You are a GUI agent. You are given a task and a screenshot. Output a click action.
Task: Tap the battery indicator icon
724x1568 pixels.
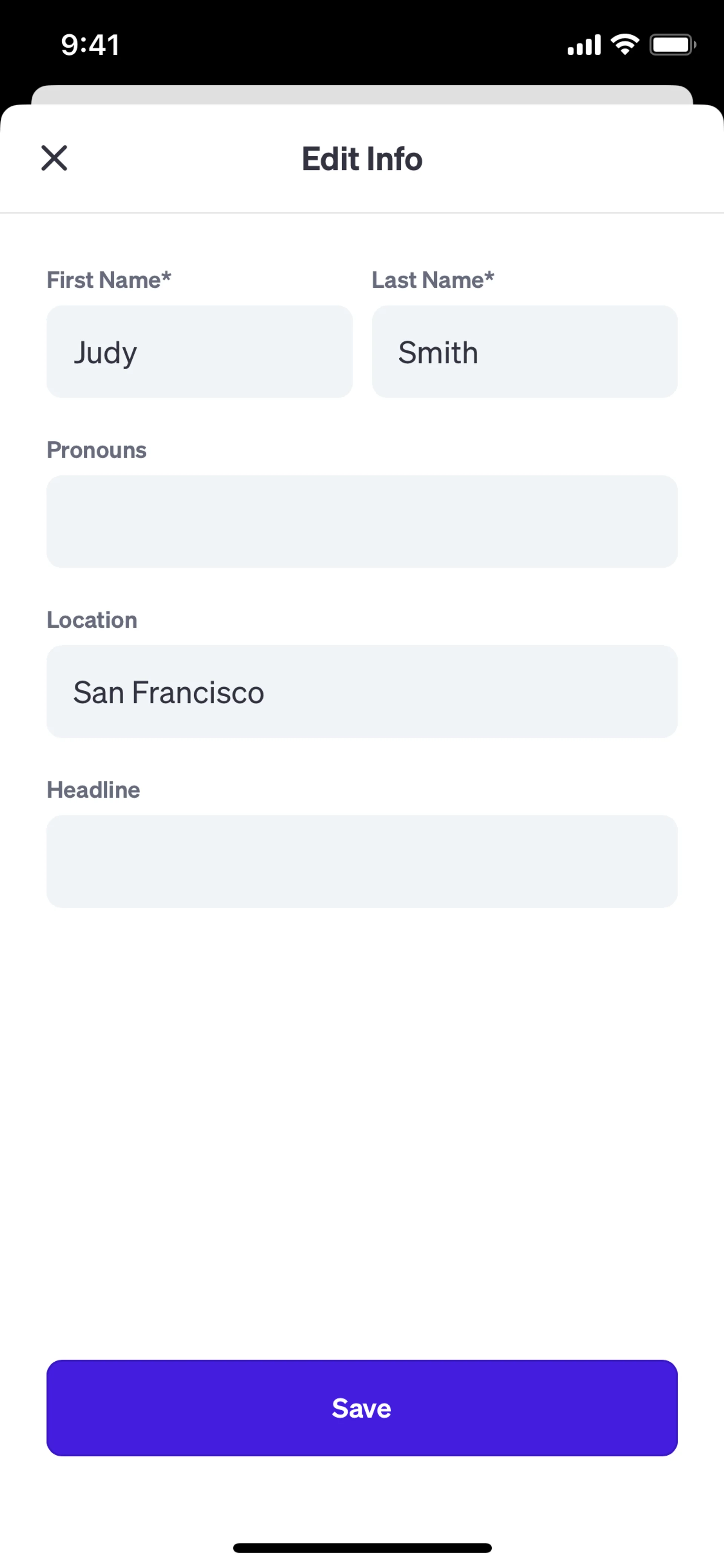pos(672,45)
